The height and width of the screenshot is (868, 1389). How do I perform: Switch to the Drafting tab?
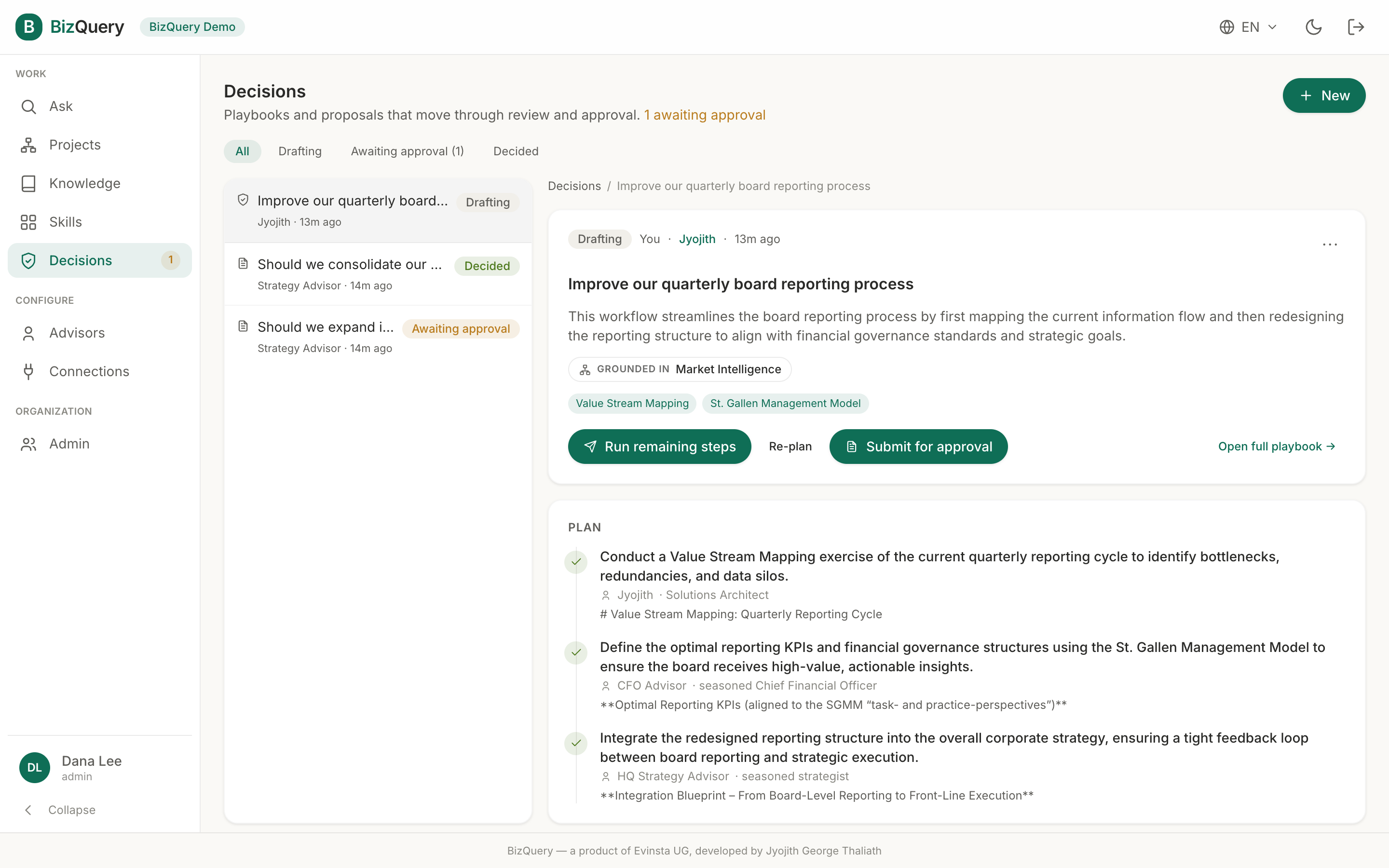point(300,151)
